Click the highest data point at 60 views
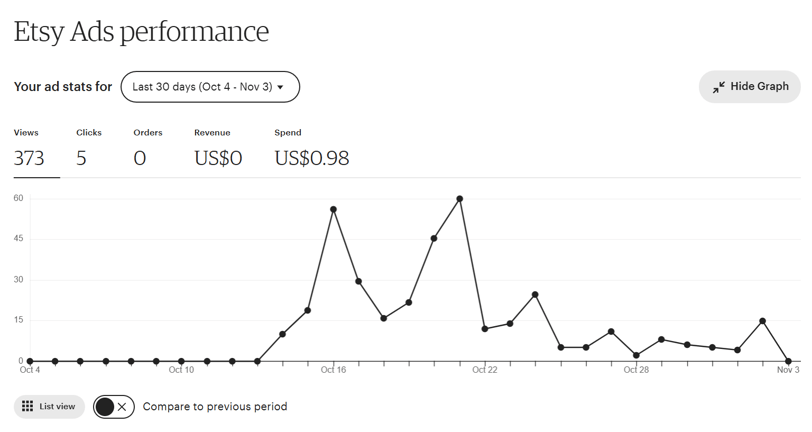The height and width of the screenshot is (432, 812). 460,198
